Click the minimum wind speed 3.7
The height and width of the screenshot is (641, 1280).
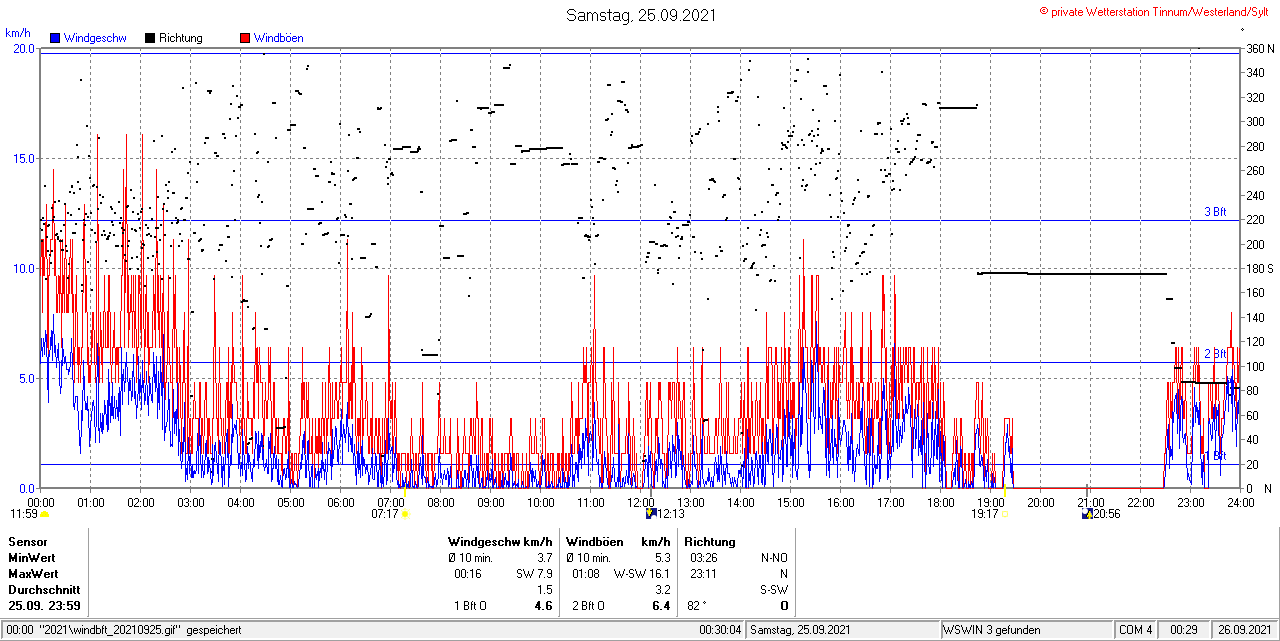pos(545,558)
